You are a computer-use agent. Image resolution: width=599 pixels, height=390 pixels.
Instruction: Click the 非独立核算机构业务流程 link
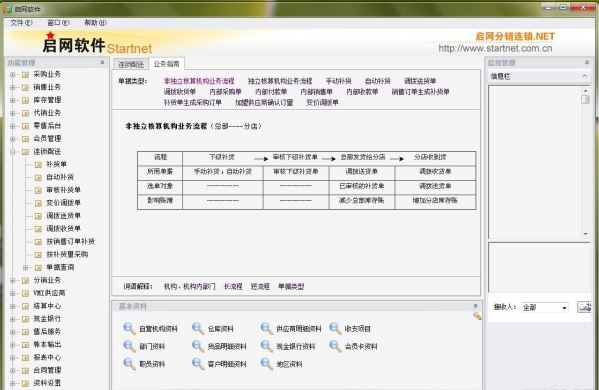tap(199, 81)
